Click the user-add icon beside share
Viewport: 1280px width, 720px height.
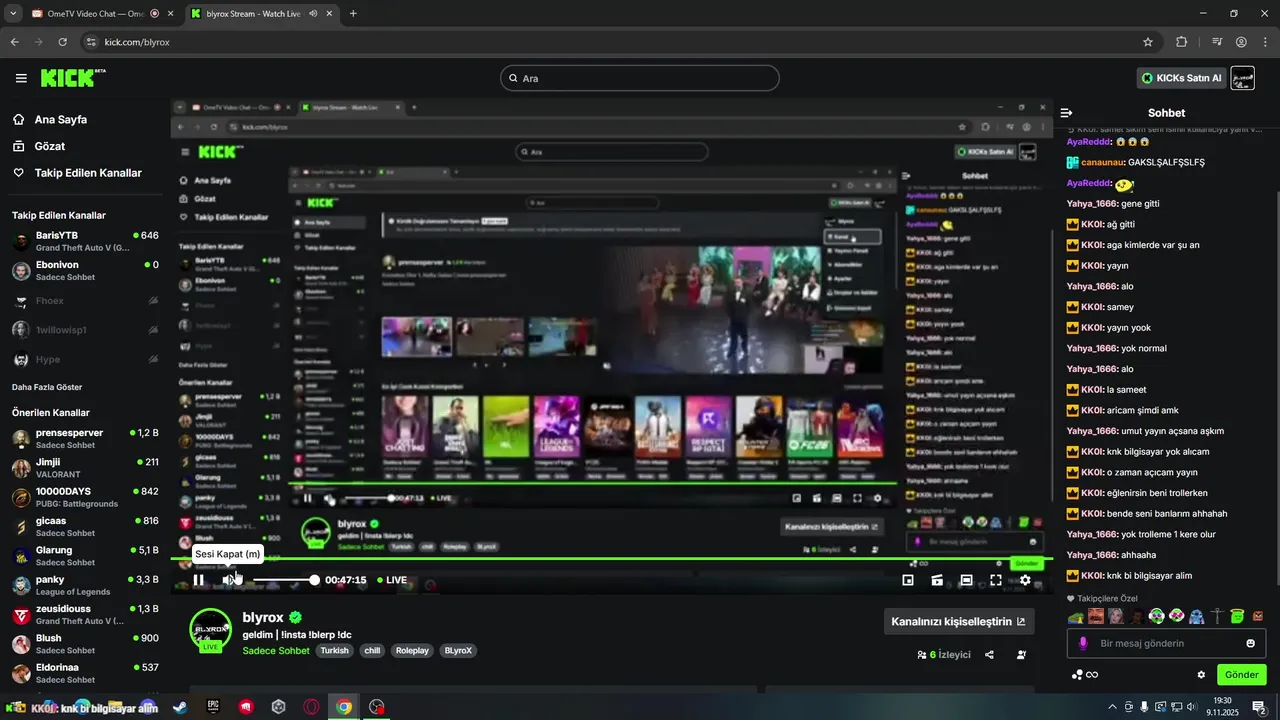tap(1021, 655)
